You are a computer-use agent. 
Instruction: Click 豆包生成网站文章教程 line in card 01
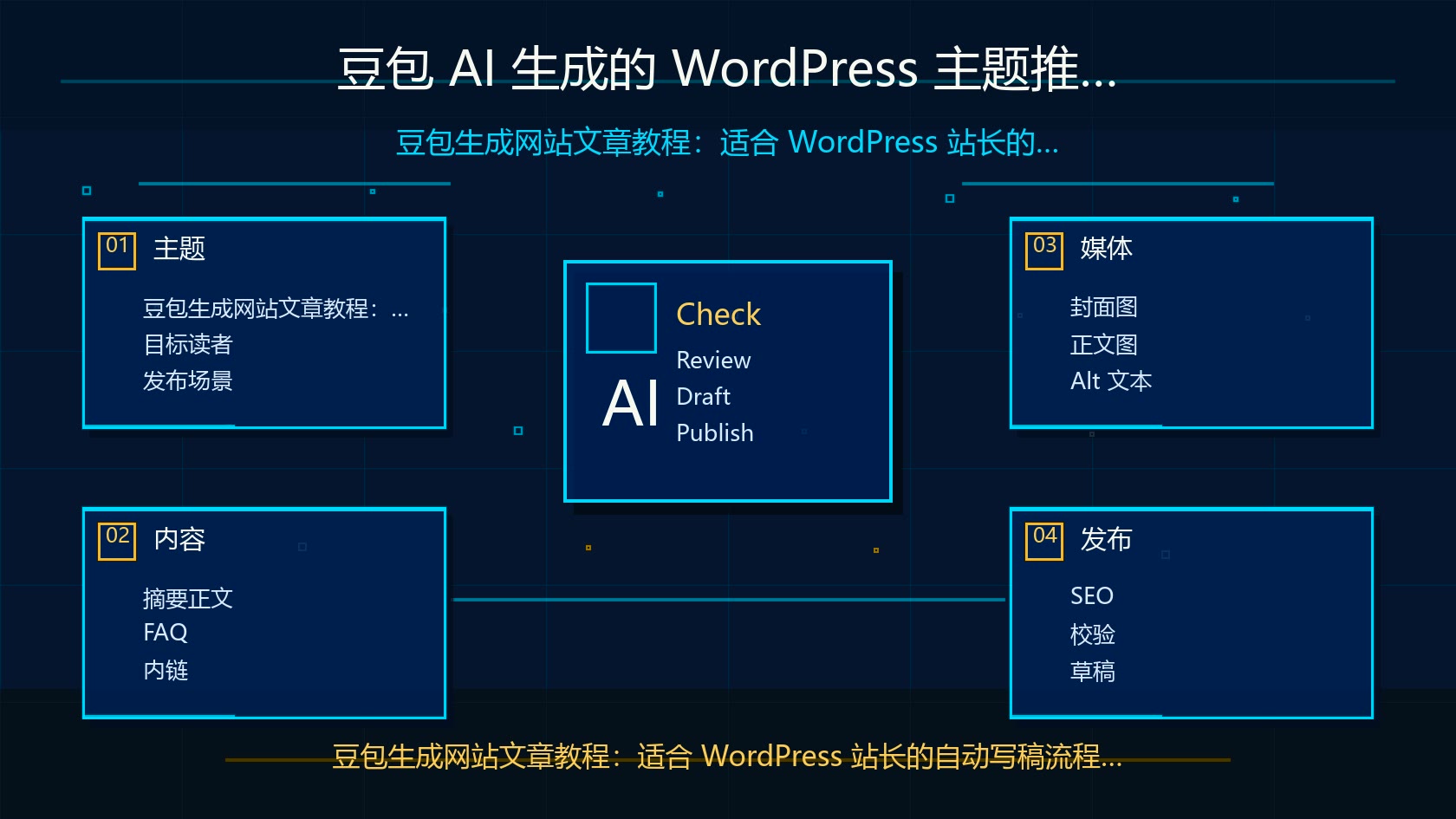coord(276,309)
